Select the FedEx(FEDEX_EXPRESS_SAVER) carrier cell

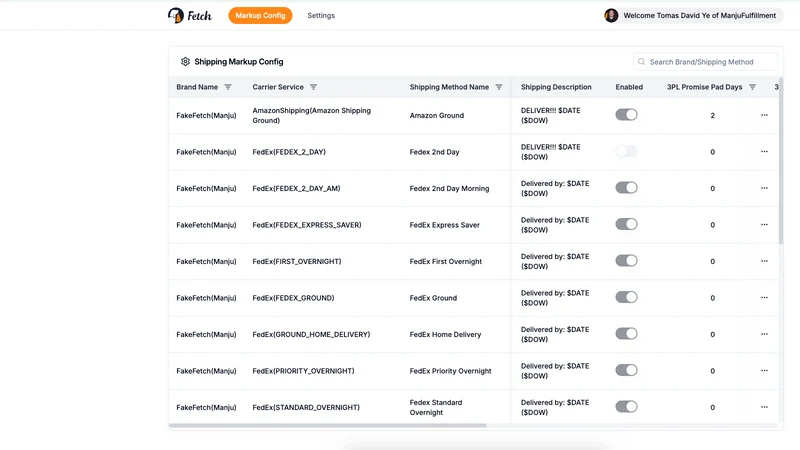pos(307,225)
